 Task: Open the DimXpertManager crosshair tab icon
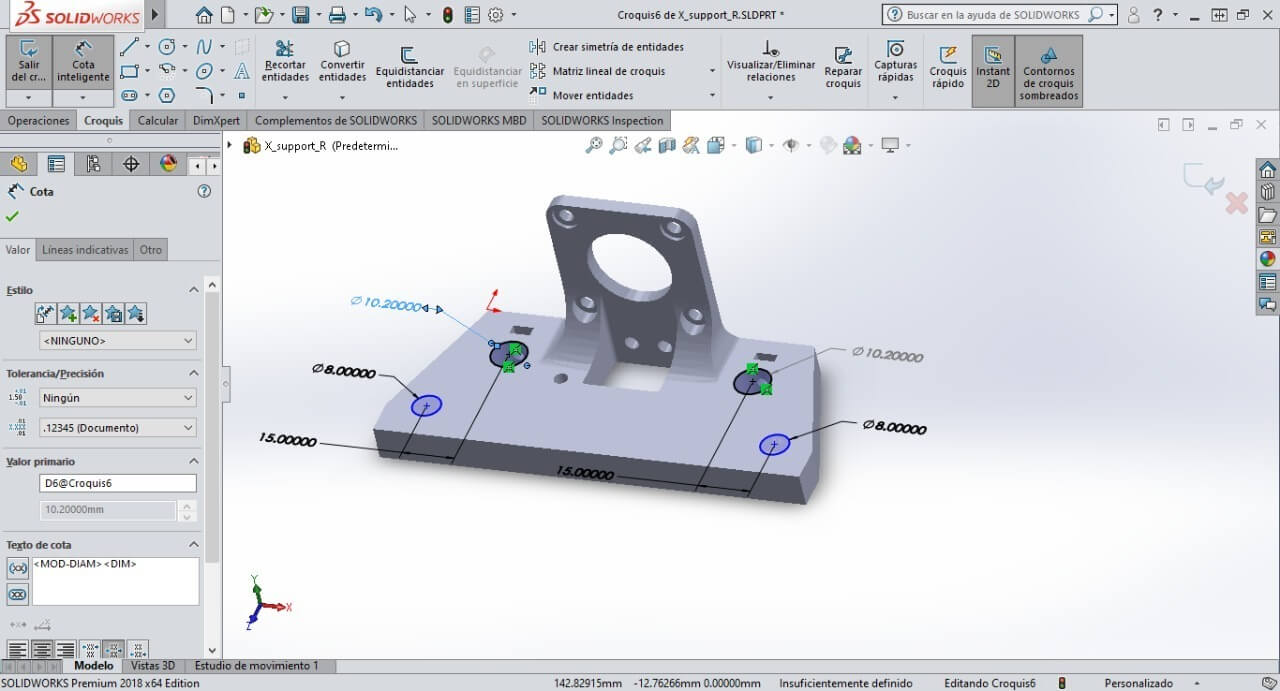click(131, 164)
